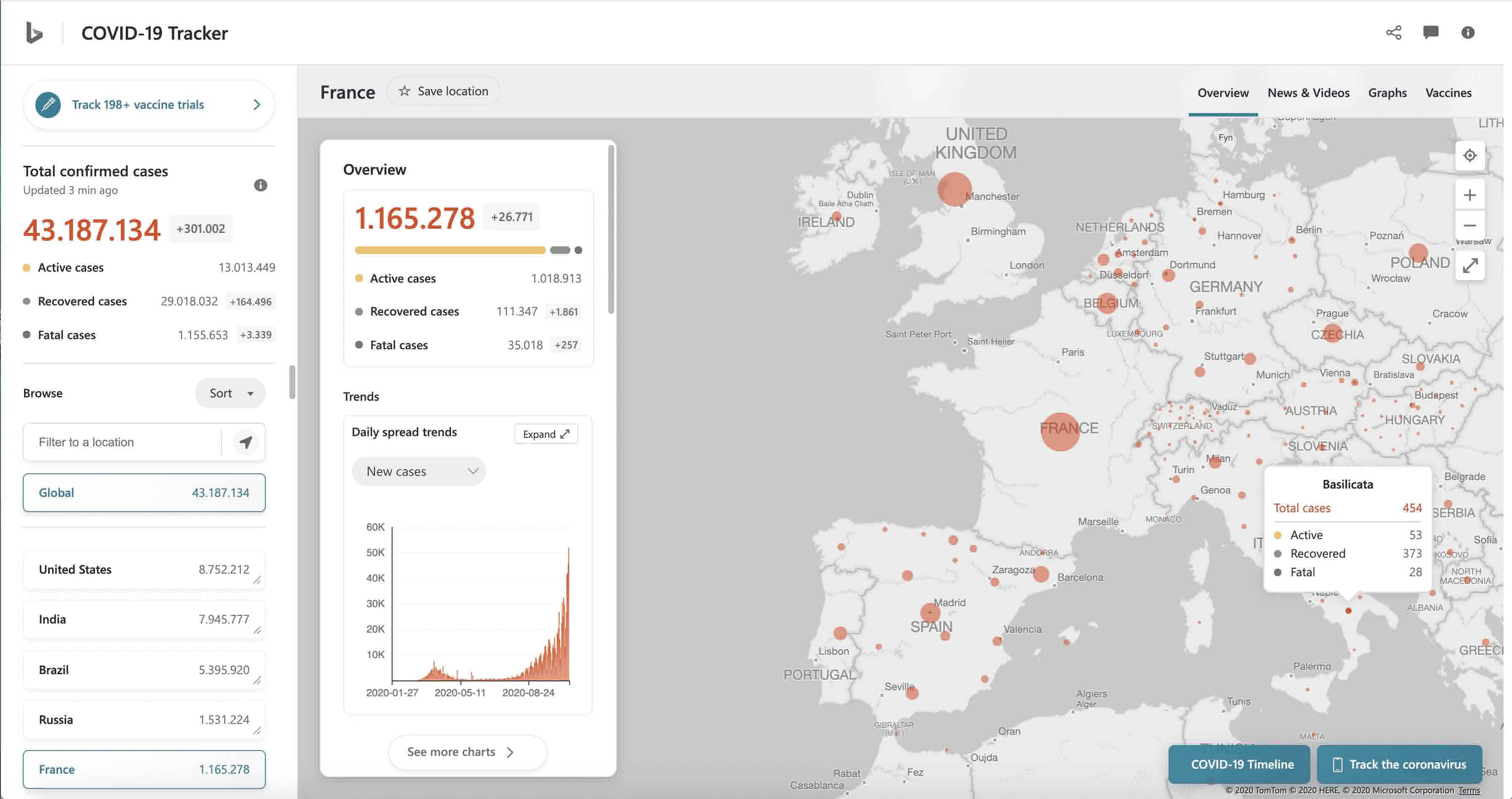Open the COVID-19 Timeline button

pos(1239,764)
